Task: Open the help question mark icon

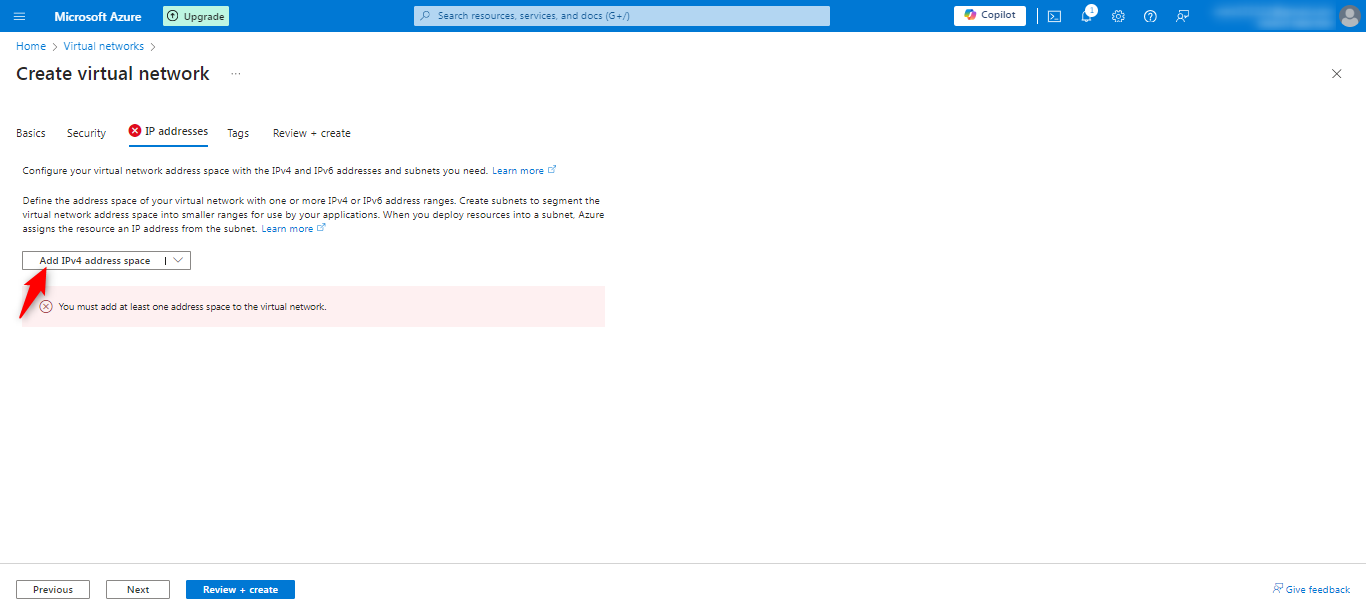Action: pyautogui.click(x=1150, y=16)
